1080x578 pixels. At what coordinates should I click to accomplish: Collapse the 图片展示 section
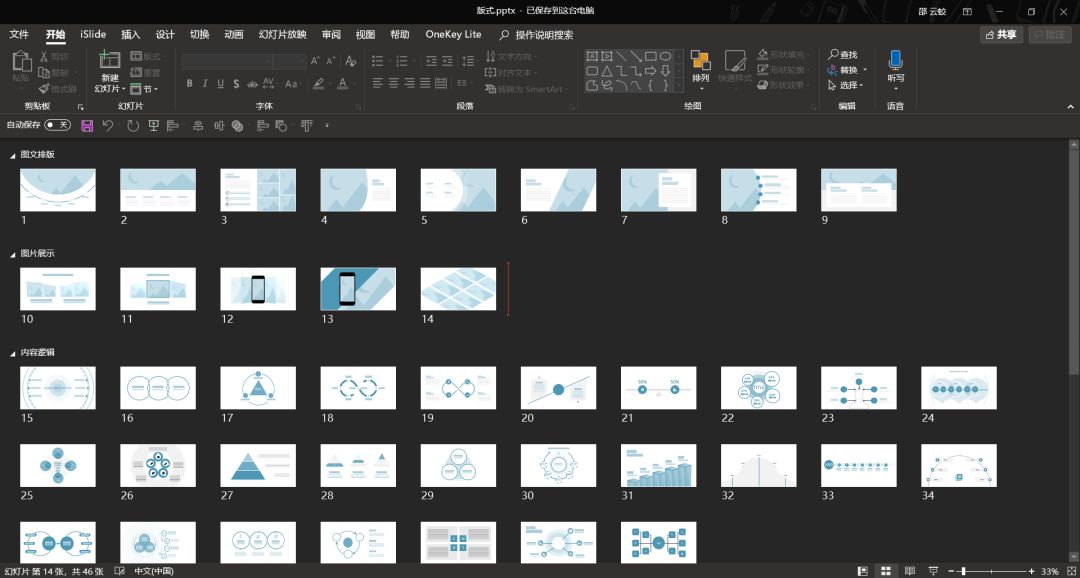coord(13,254)
